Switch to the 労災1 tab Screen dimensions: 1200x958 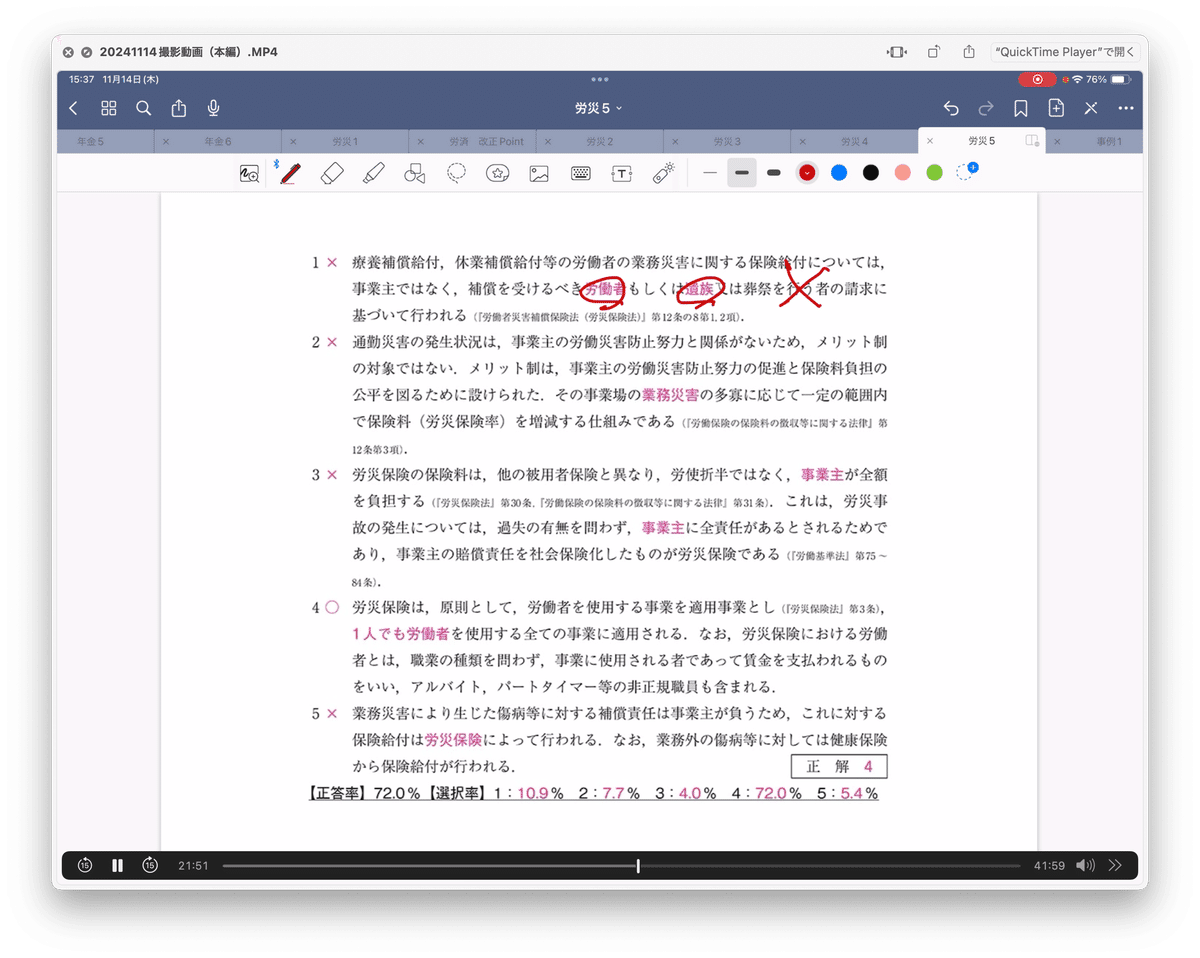coord(345,142)
